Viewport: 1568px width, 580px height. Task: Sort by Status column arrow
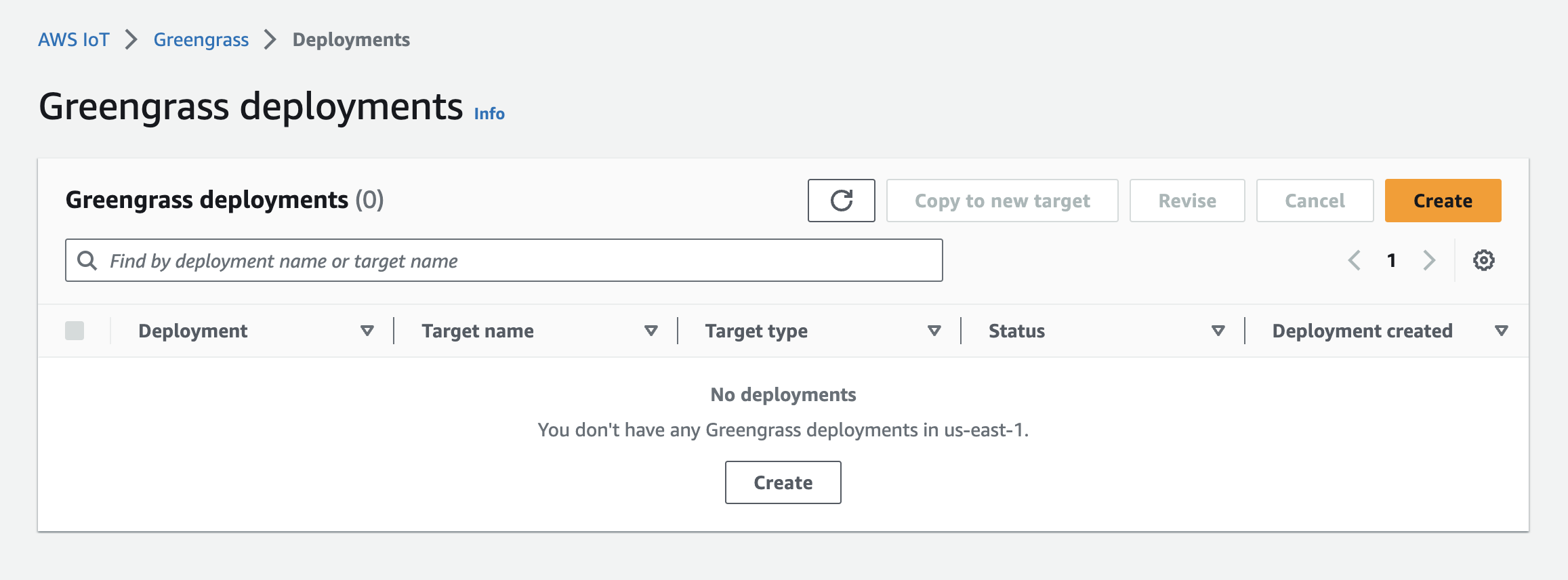[1218, 331]
